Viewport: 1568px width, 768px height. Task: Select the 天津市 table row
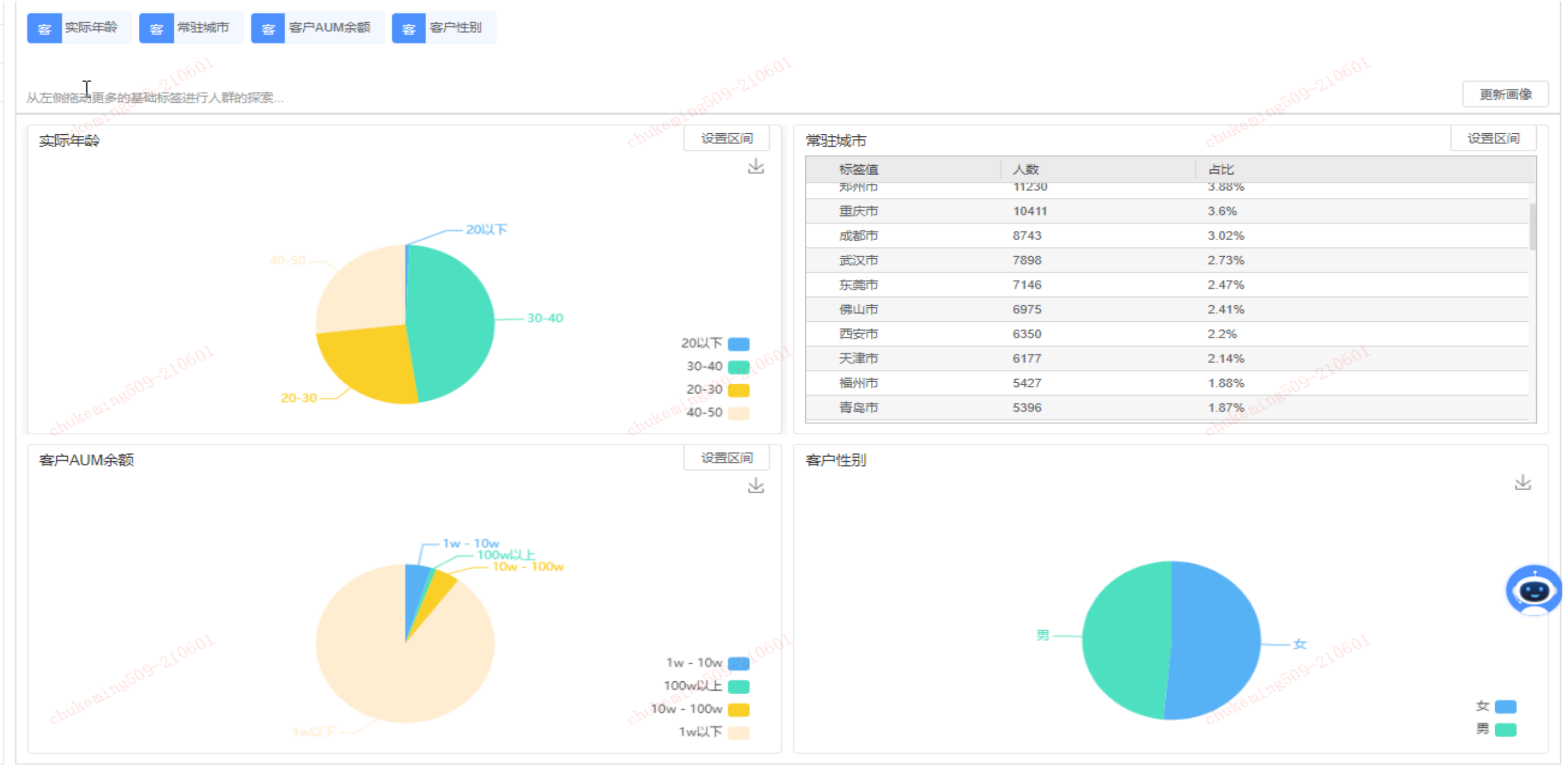tap(1167, 358)
